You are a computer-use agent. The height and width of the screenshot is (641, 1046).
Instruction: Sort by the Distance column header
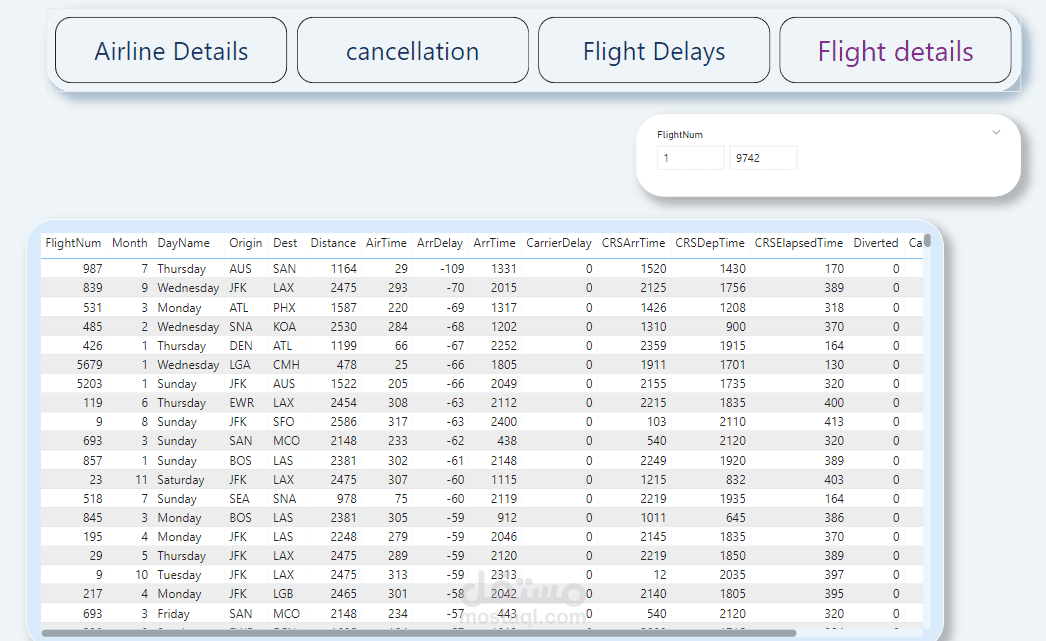[333, 243]
